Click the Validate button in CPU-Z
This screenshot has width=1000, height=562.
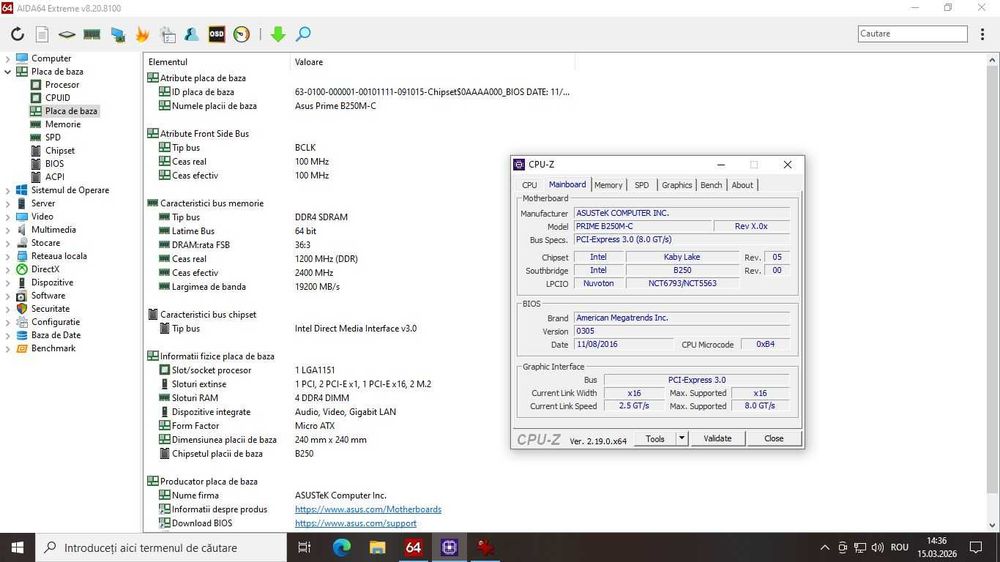coord(717,438)
